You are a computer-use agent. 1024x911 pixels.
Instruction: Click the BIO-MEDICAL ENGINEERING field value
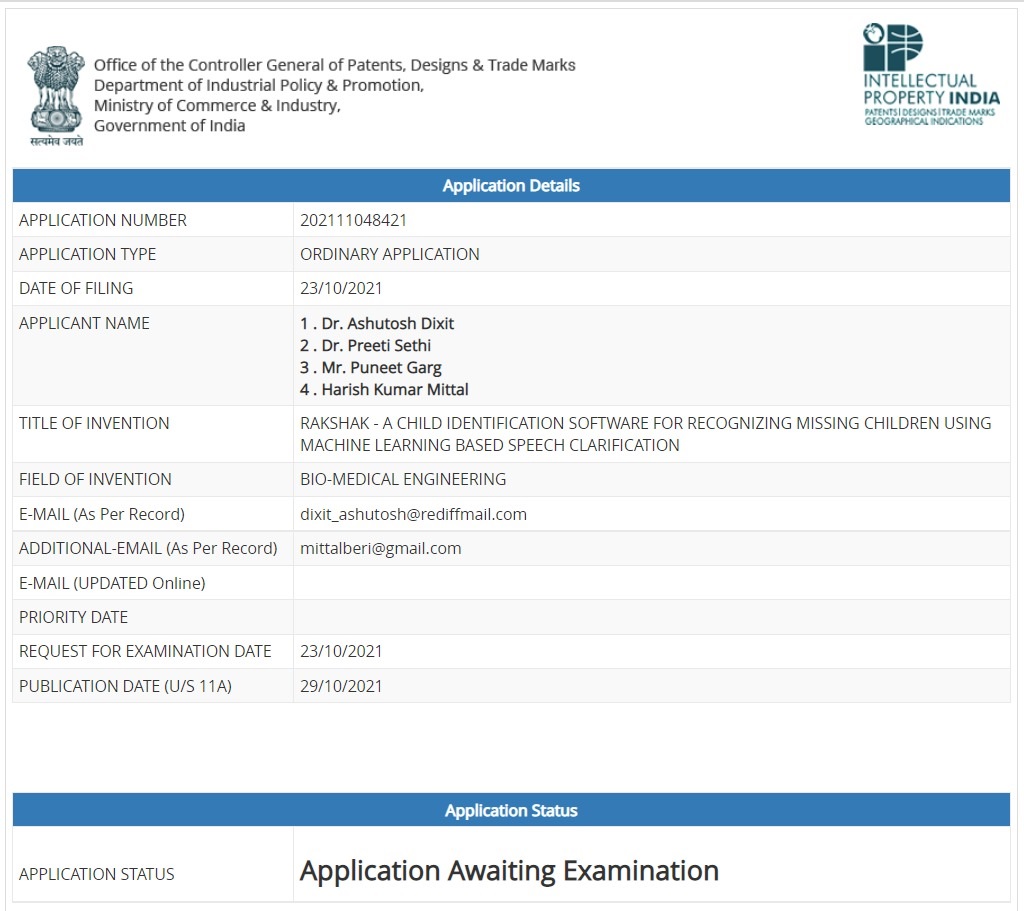[x=403, y=479]
